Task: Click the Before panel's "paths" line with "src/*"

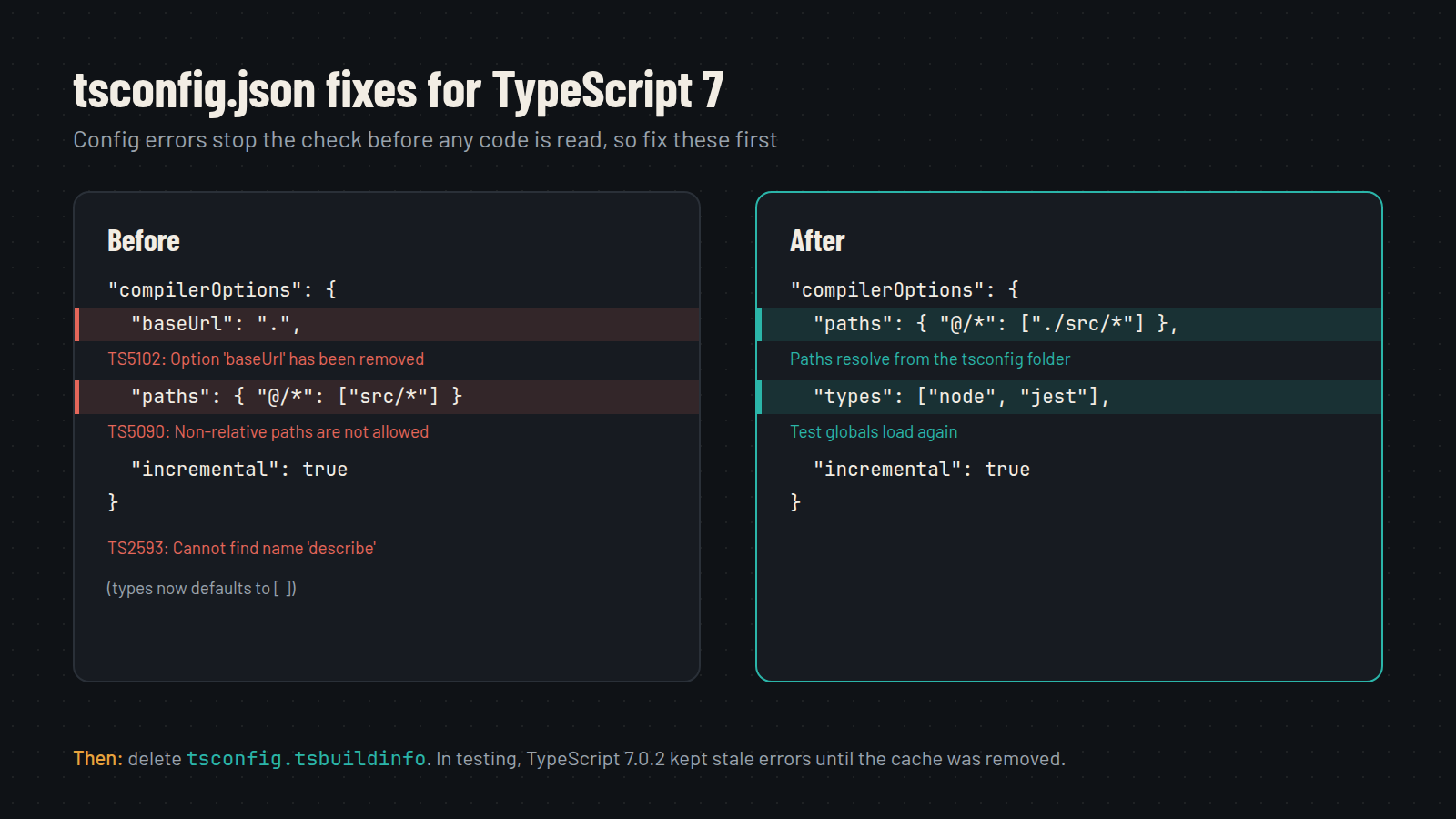Action: 388,397
